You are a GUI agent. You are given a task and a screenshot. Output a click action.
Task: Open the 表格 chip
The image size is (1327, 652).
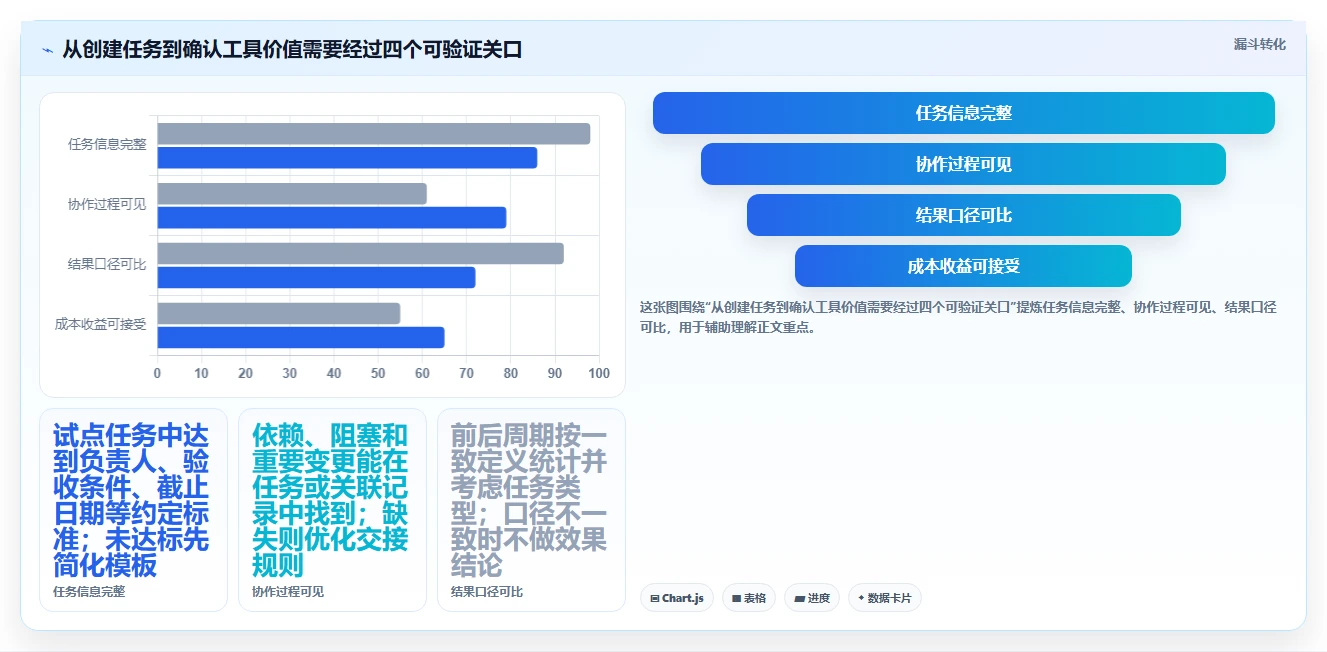point(749,598)
